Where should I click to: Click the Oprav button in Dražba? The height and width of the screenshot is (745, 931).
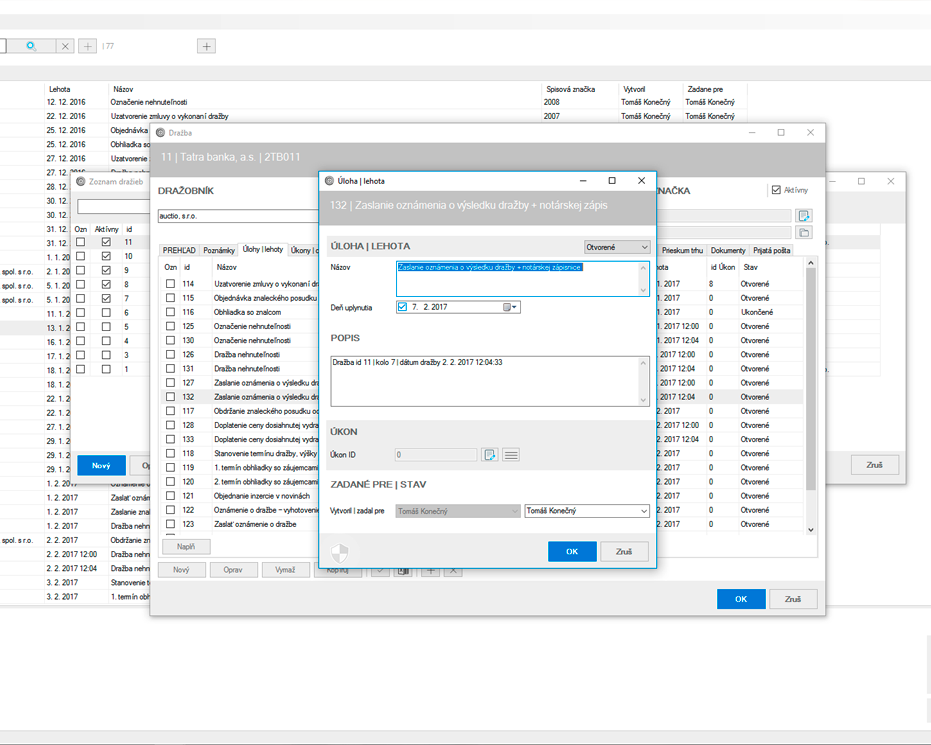tap(233, 570)
